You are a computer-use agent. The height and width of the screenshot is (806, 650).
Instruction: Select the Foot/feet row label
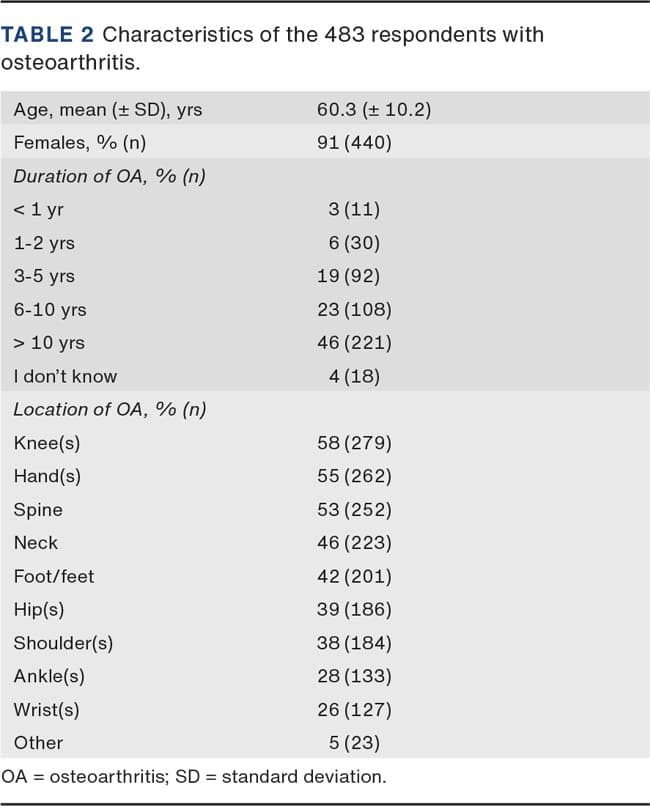click(x=54, y=576)
